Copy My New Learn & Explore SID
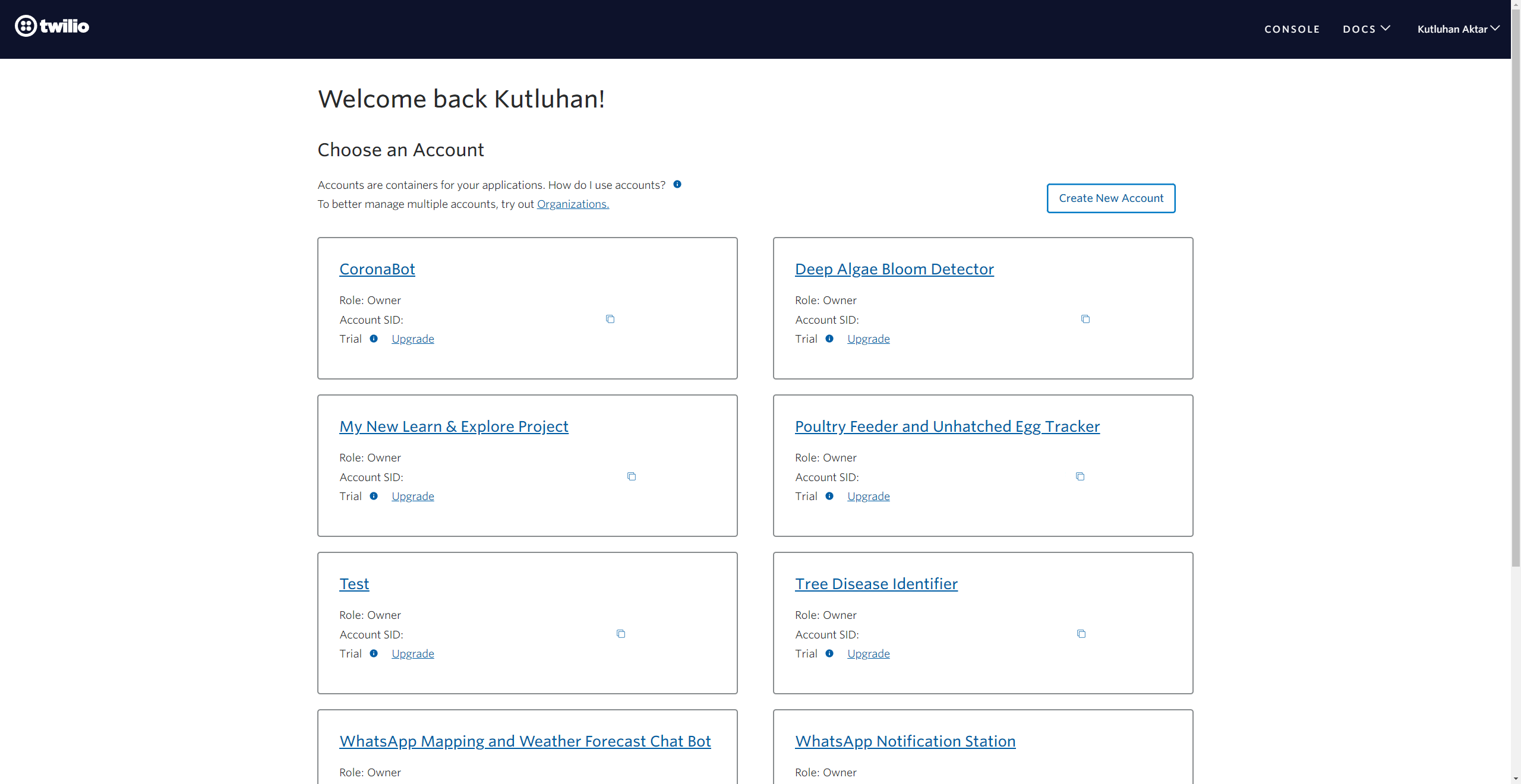The image size is (1521, 784). (631, 476)
